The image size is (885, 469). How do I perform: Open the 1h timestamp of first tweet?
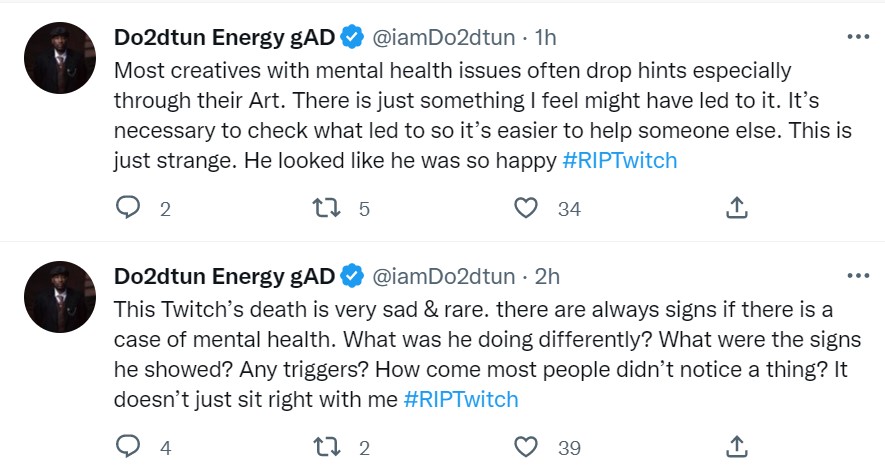(x=546, y=38)
